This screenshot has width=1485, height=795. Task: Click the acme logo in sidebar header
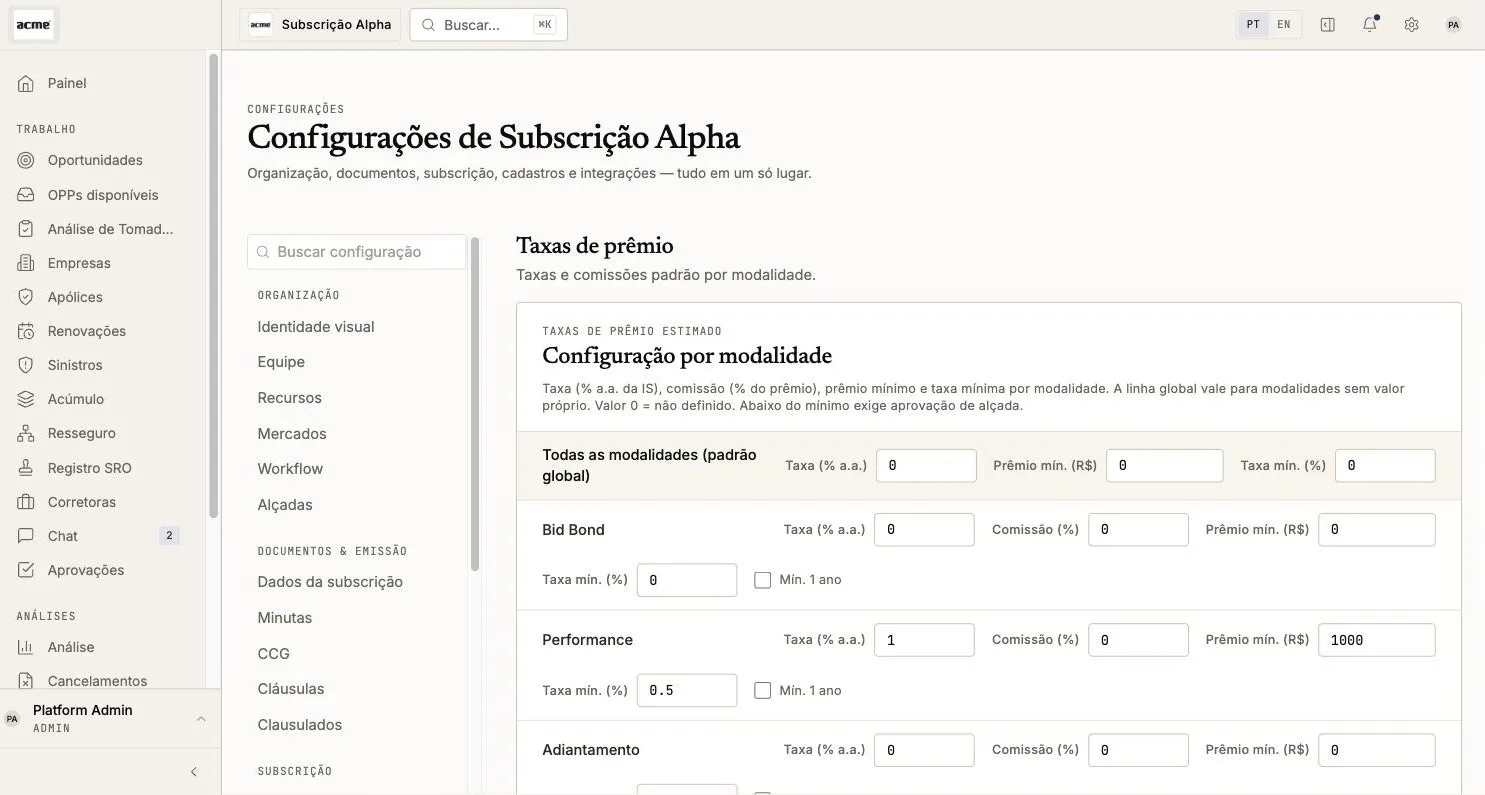point(34,25)
